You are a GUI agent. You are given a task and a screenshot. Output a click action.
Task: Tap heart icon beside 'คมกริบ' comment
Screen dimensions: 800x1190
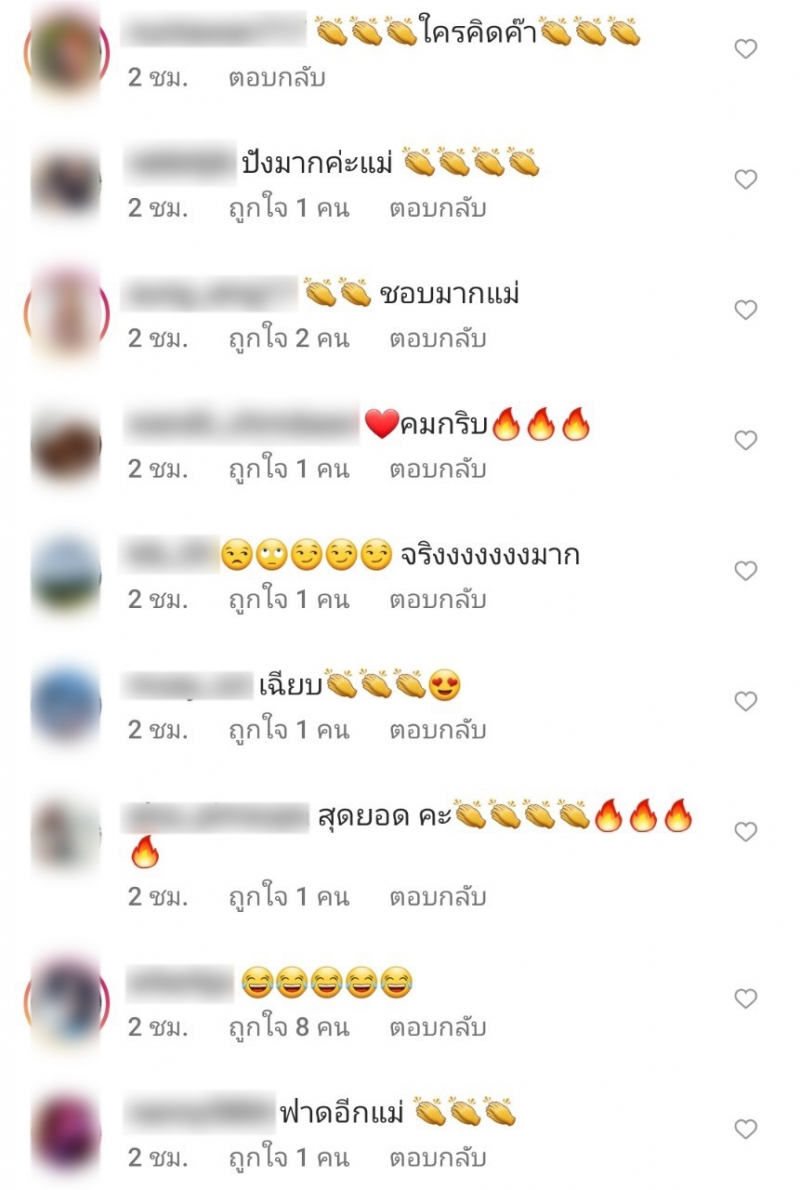745,441
